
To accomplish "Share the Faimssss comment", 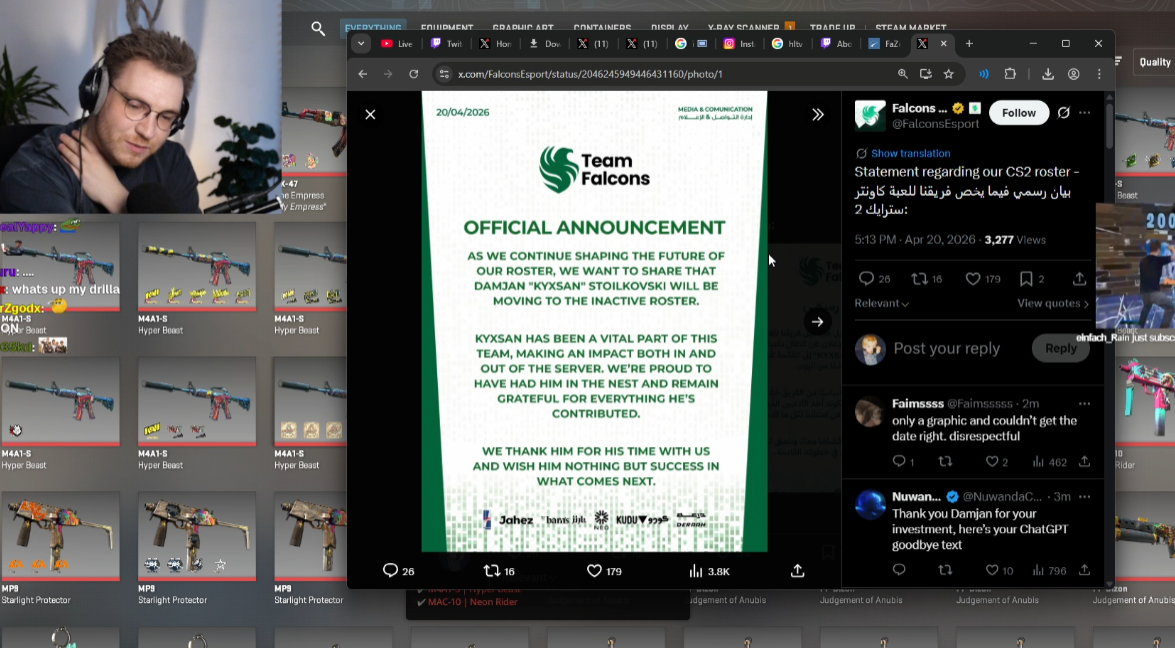I will pyautogui.click(x=1084, y=461).
